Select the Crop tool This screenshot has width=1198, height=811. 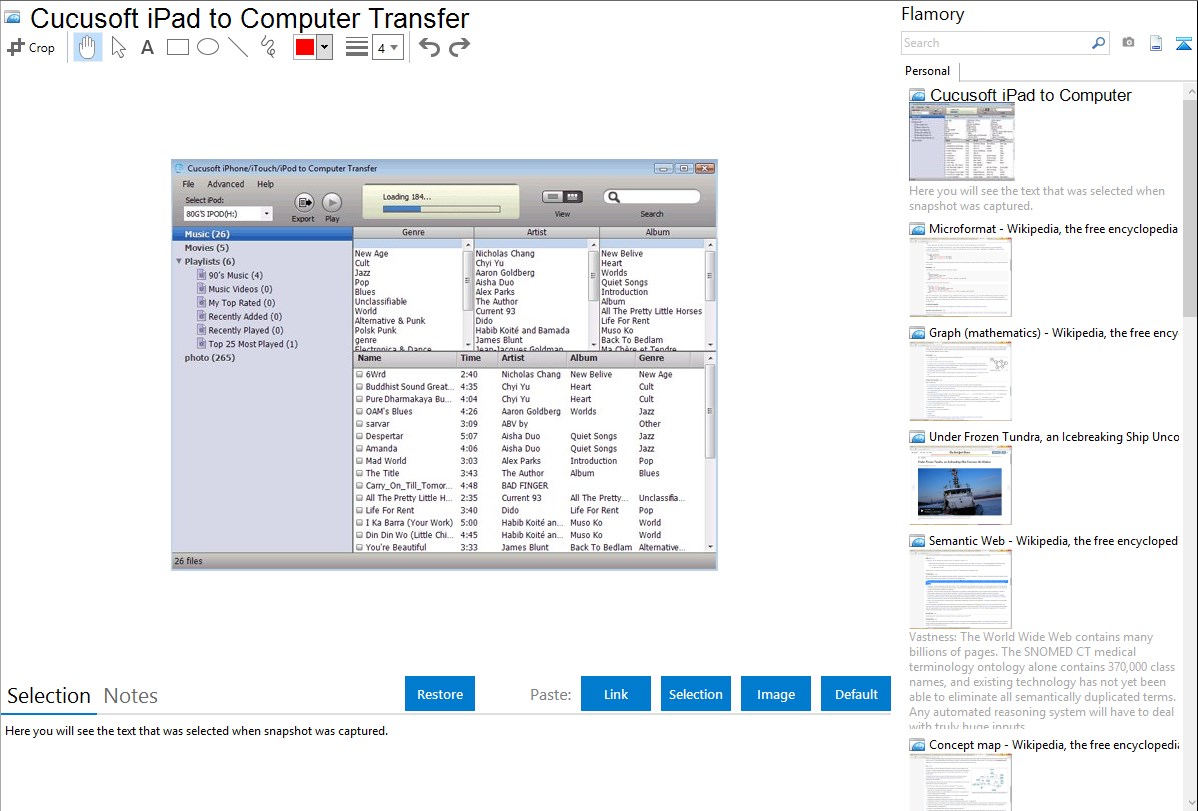tap(31, 47)
